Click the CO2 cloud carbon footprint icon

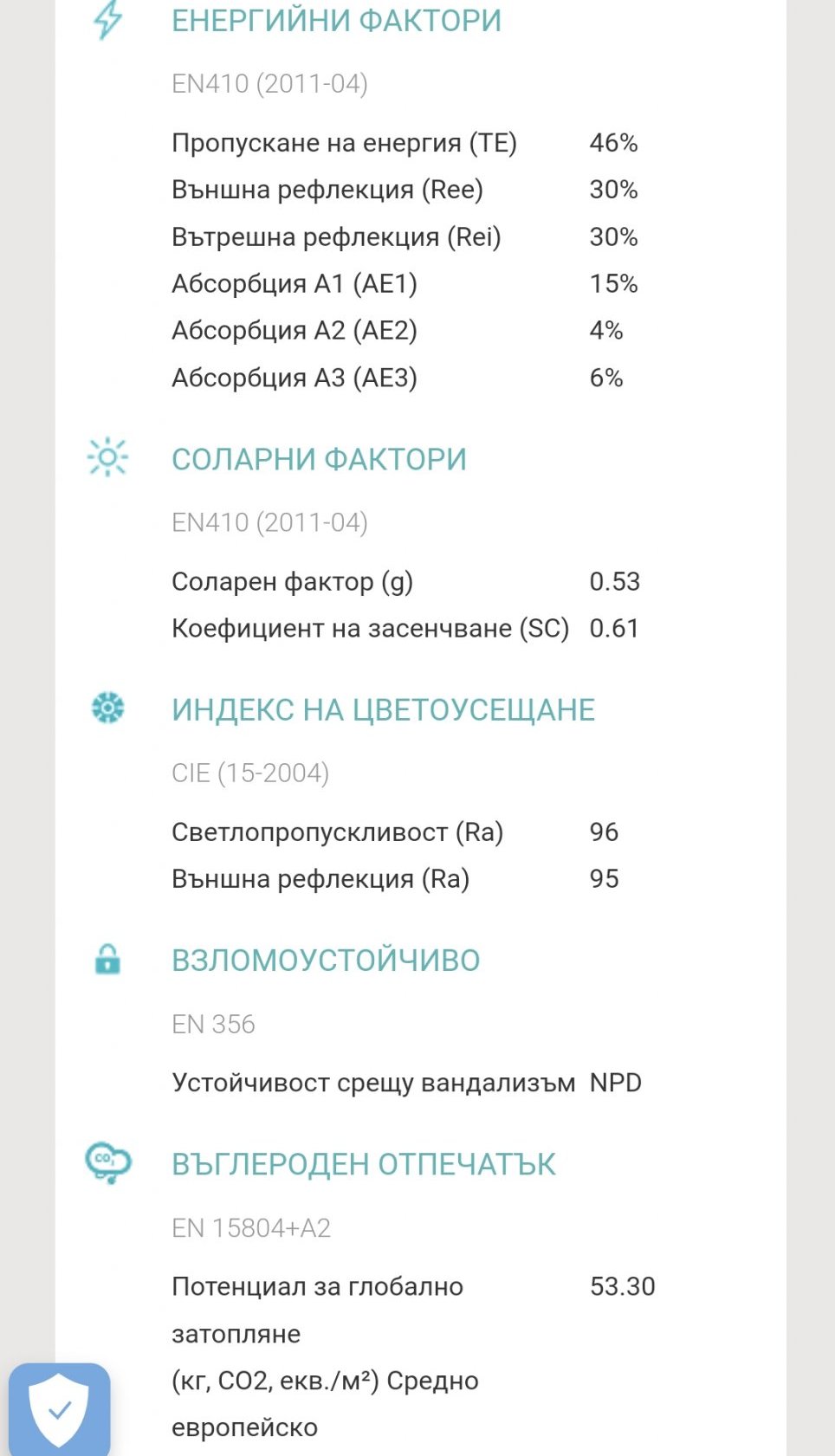[x=107, y=1162]
